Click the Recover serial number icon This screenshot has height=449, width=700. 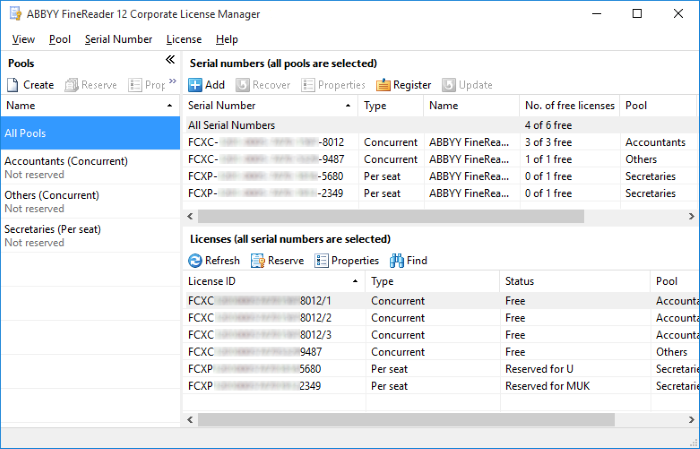point(242,85)
